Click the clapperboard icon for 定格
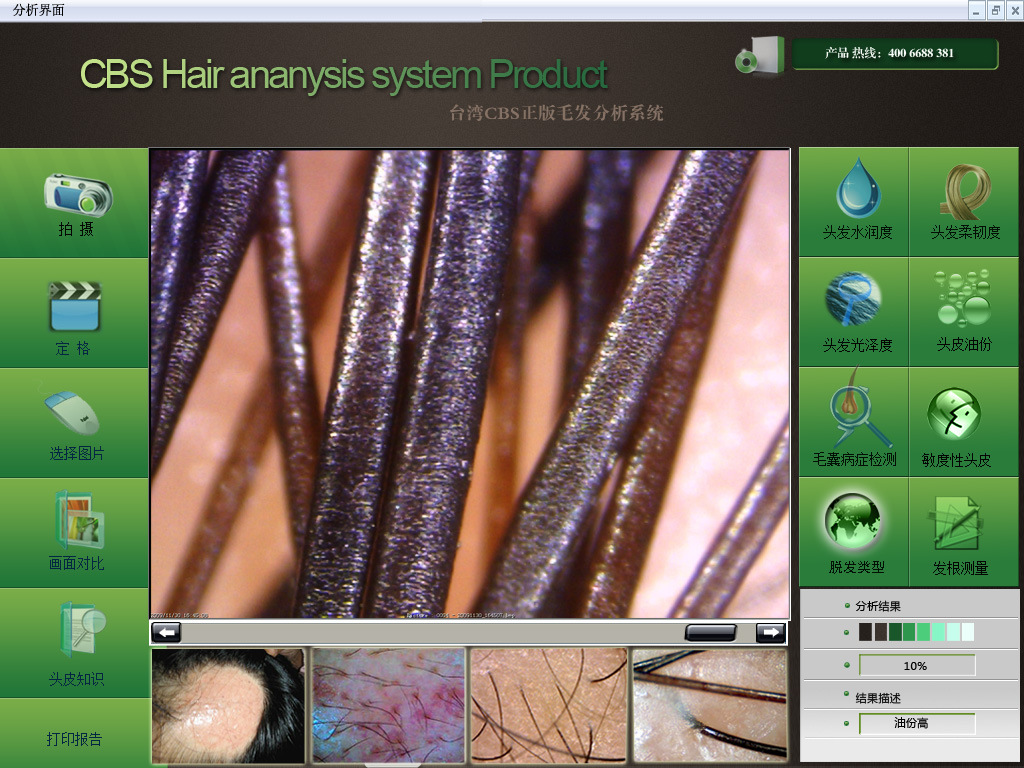Screen dimensions: 1024x768 click(75, 306)
